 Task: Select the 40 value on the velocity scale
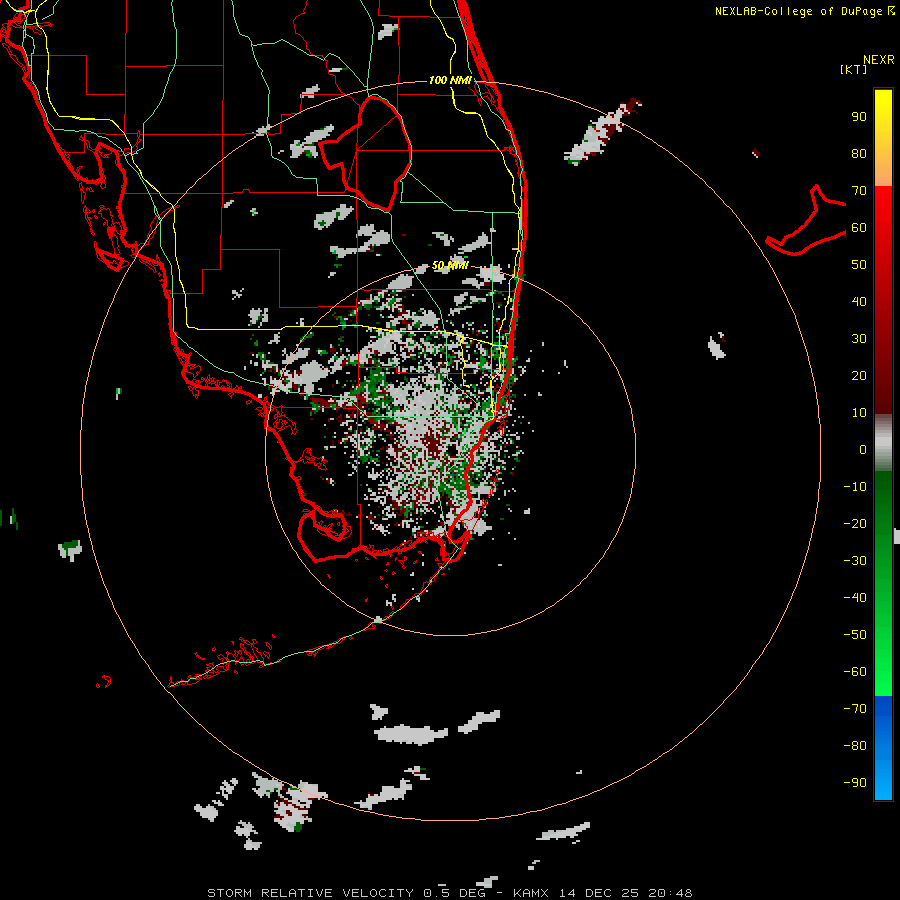tap(859, 302)
